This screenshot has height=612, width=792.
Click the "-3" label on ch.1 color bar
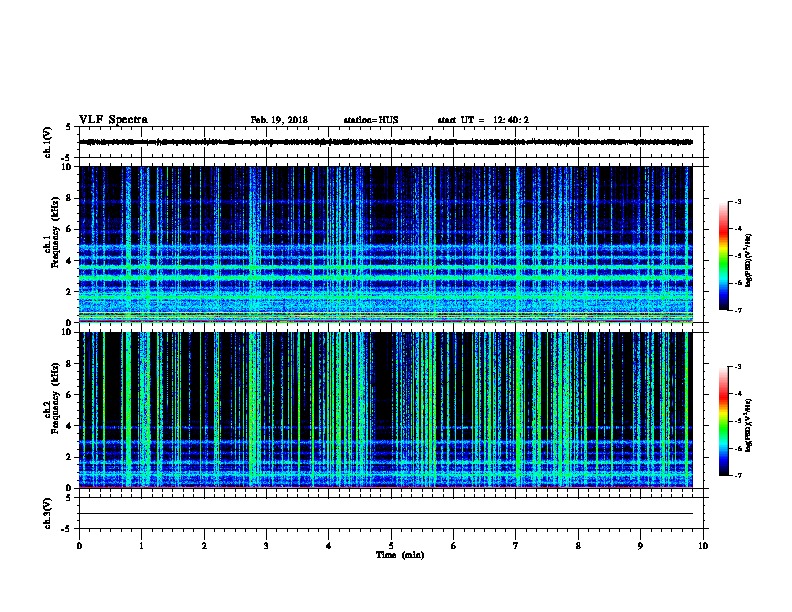point(737,202)
